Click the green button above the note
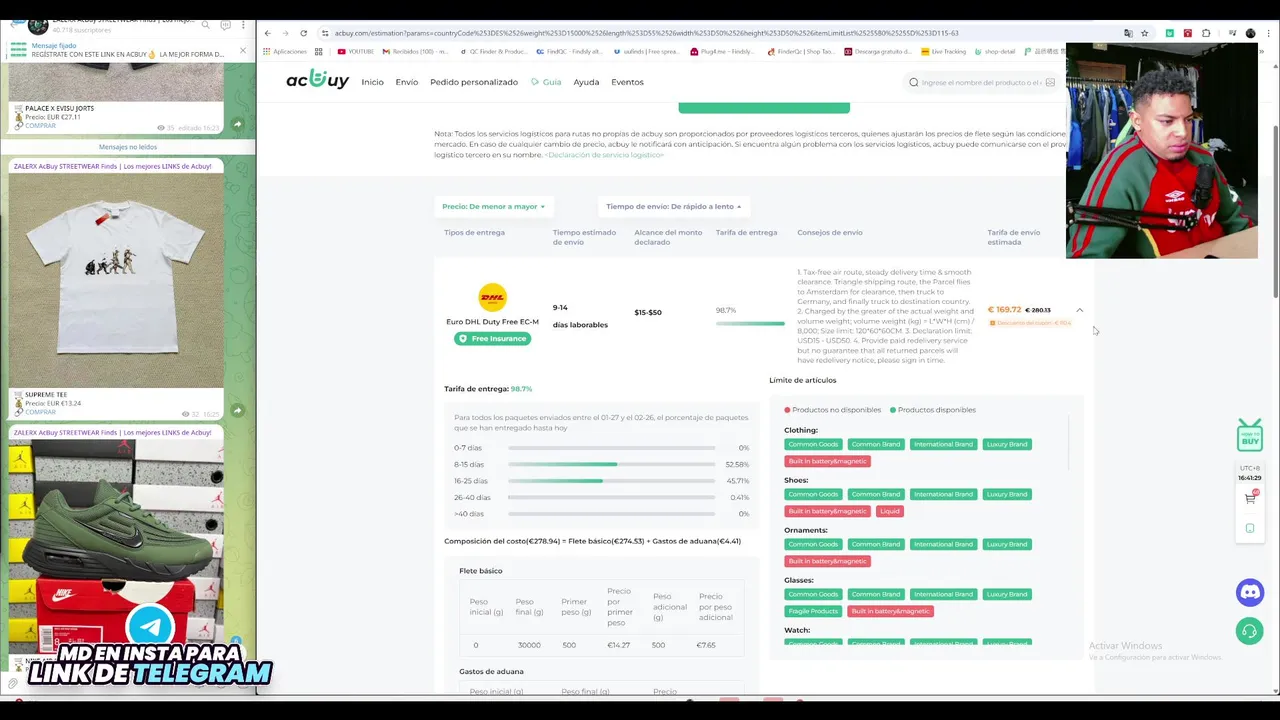The image size is (1280, 720). [764, 107]
